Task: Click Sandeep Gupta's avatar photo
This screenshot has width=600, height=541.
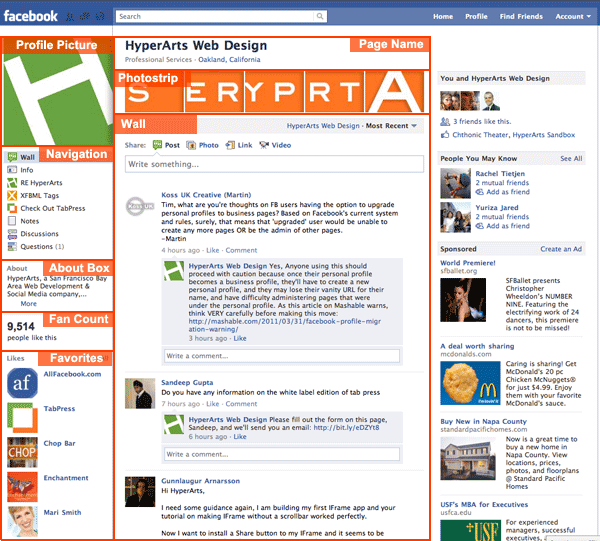Action: pos(140,394)
